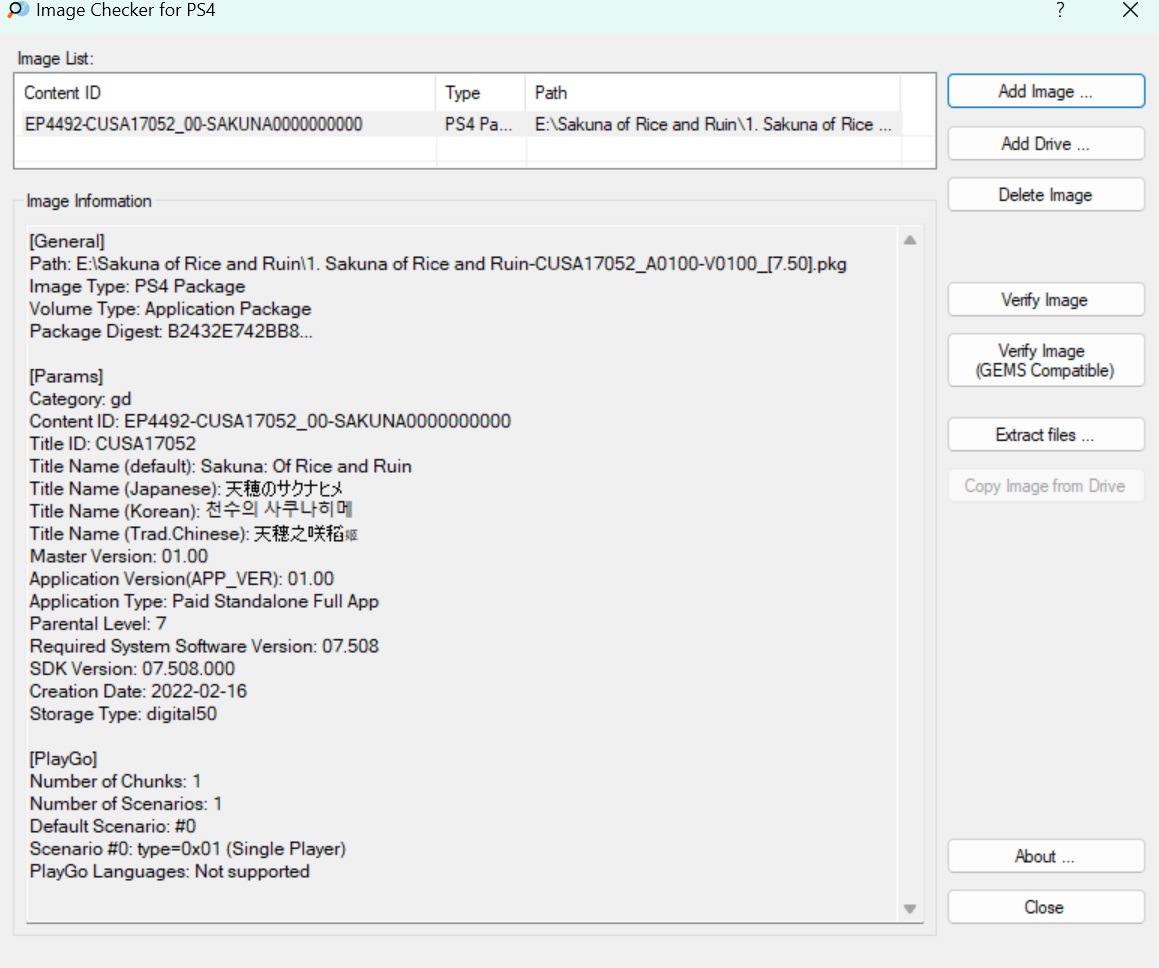
Task: Click Application Version(APP_VER) line
Action: pyautogui.click(x=182, y=579)
